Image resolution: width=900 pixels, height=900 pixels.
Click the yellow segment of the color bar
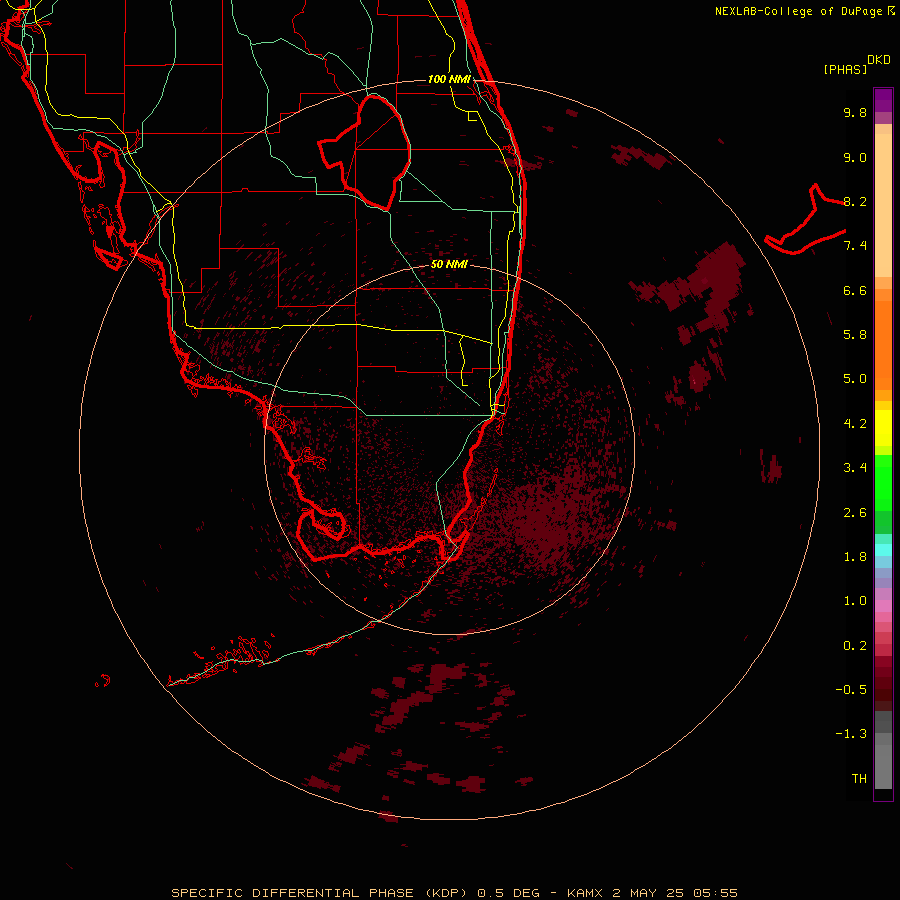[883, 428]
